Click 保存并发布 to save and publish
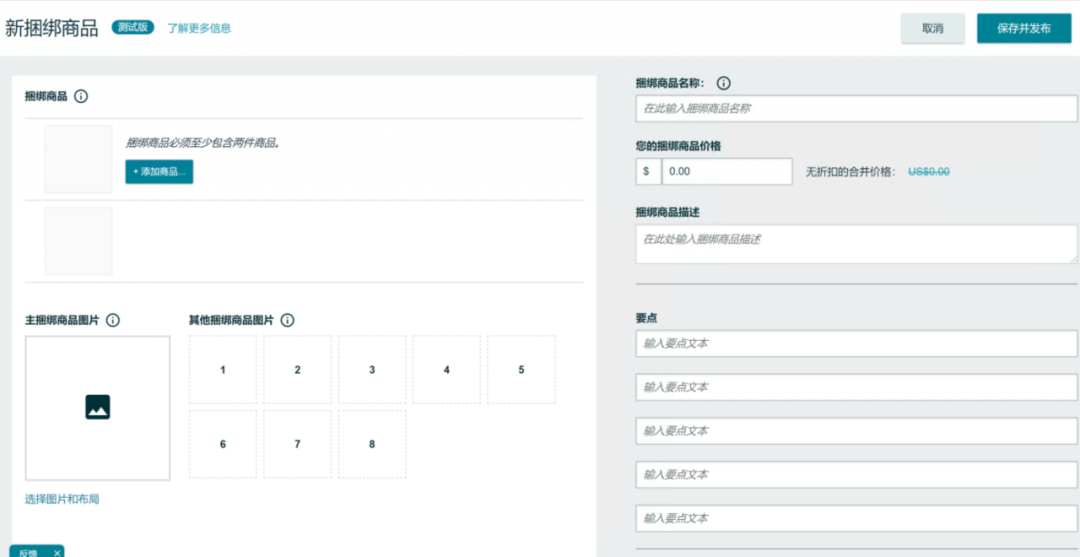Image resolution: width=1080 pixels, height=557 pixels. 1024,28
